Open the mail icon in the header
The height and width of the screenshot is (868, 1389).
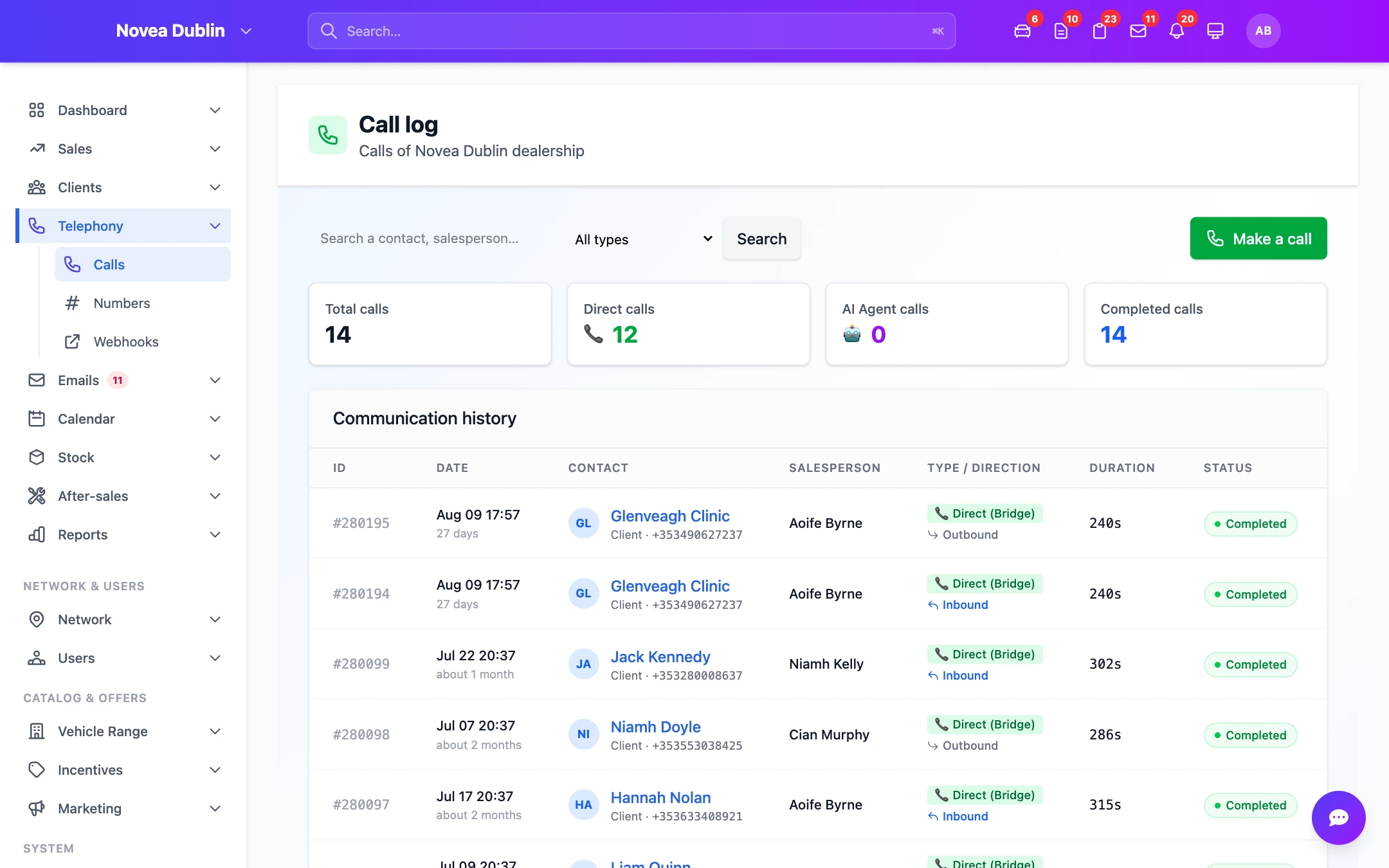coord(1138,31)
